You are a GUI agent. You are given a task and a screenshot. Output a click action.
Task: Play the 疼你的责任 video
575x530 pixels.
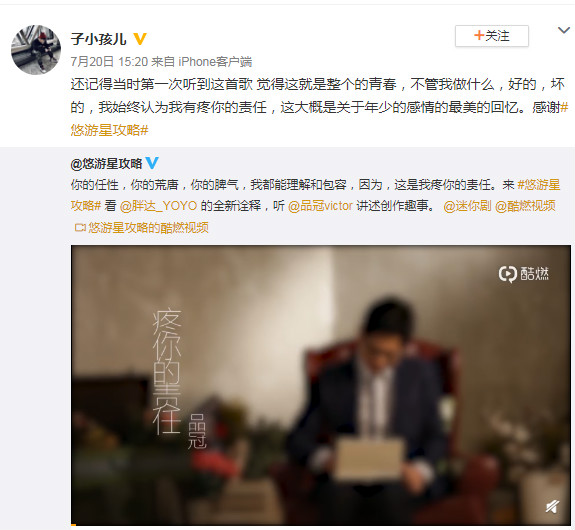point(321,385)
